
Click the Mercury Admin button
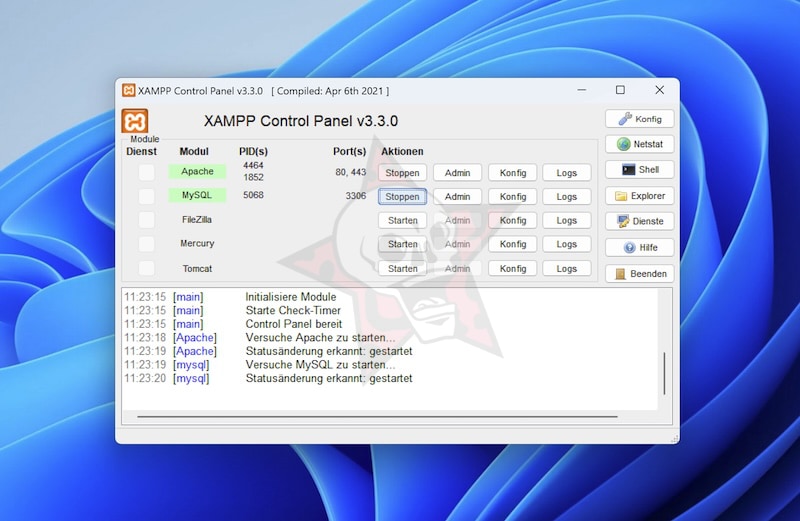[x=457, y=244]
